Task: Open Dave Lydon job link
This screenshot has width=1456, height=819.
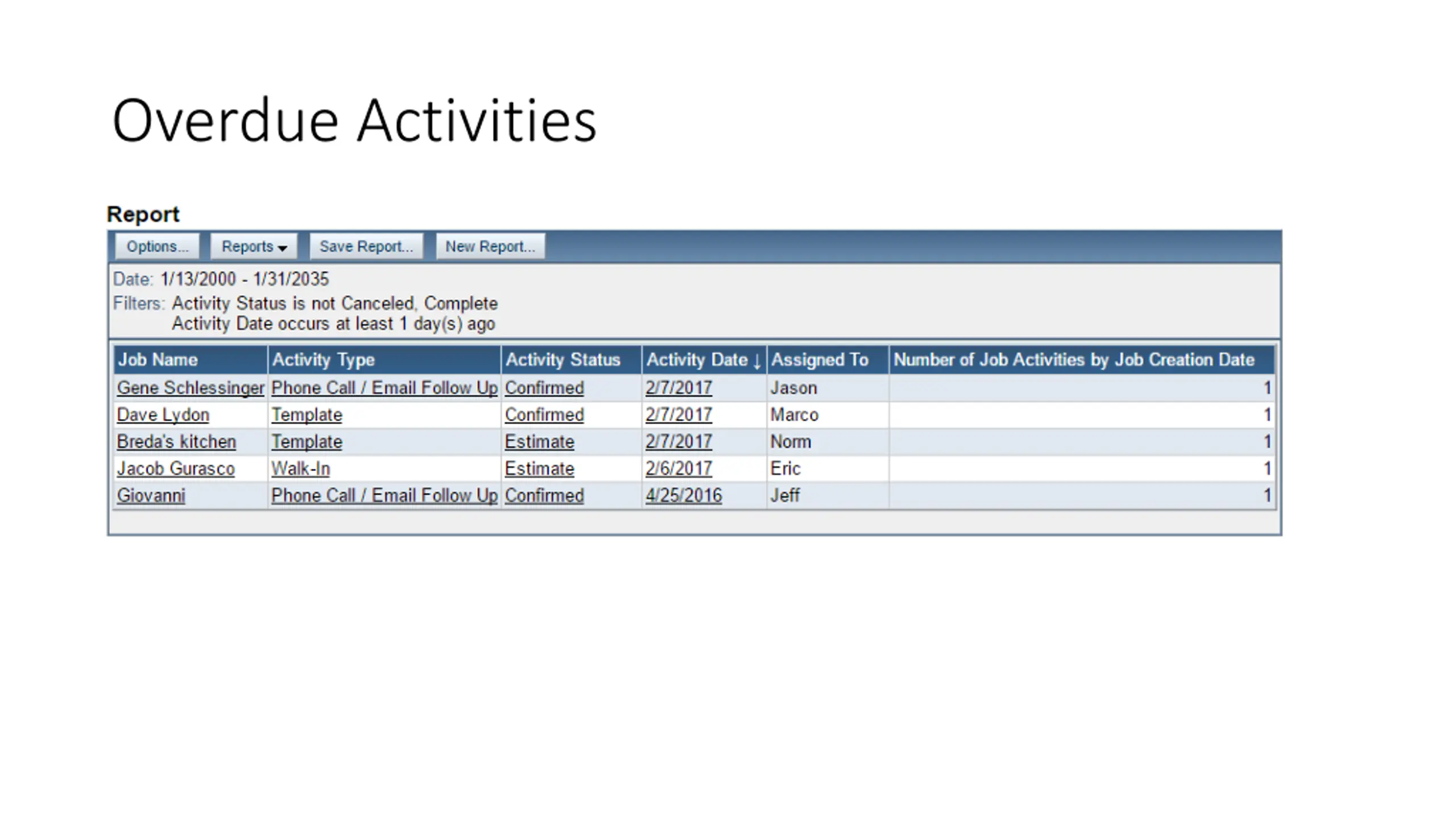Action: coord(163,415)
